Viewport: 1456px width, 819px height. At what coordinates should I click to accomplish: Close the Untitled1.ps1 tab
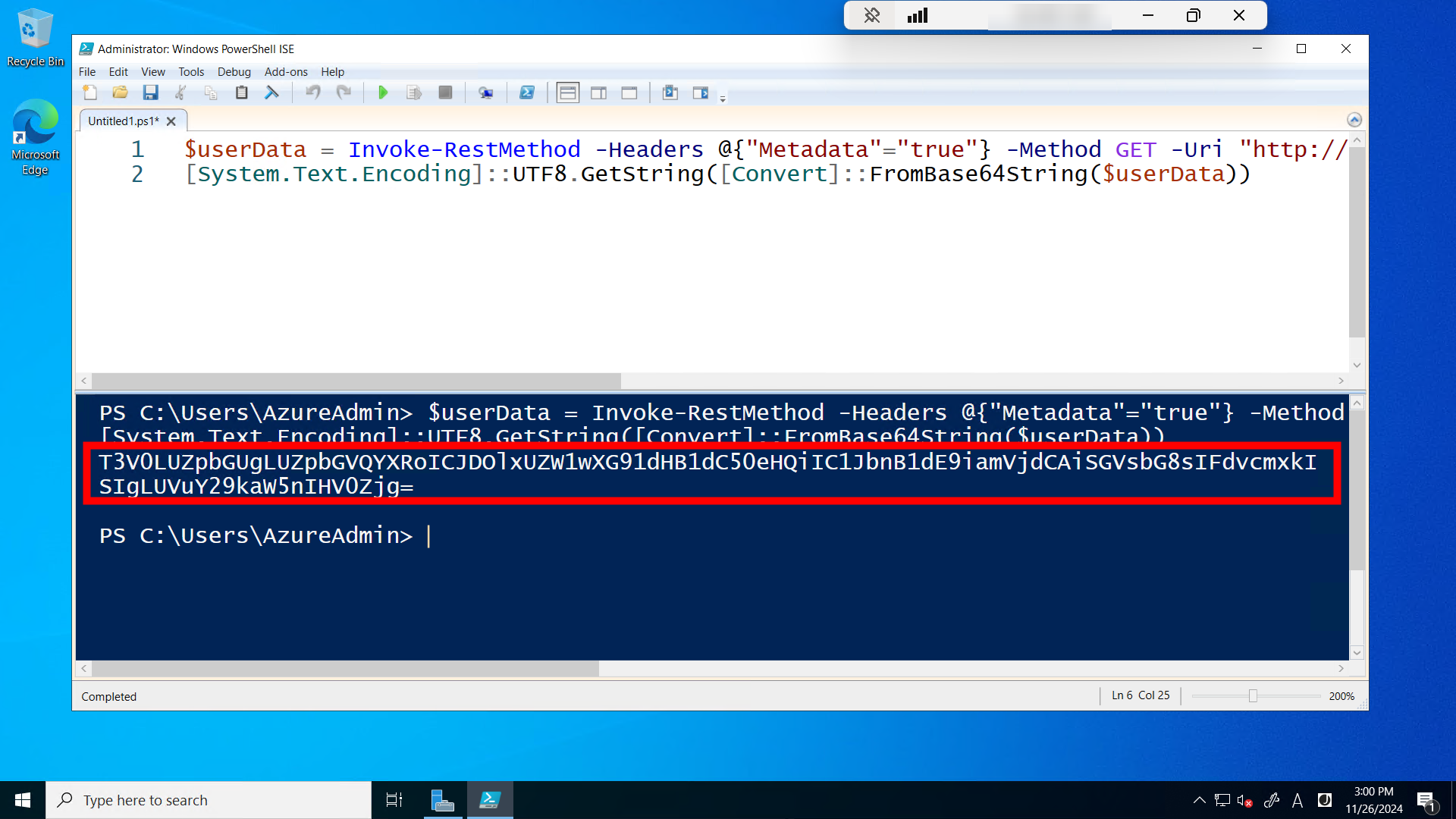point(171,121)
